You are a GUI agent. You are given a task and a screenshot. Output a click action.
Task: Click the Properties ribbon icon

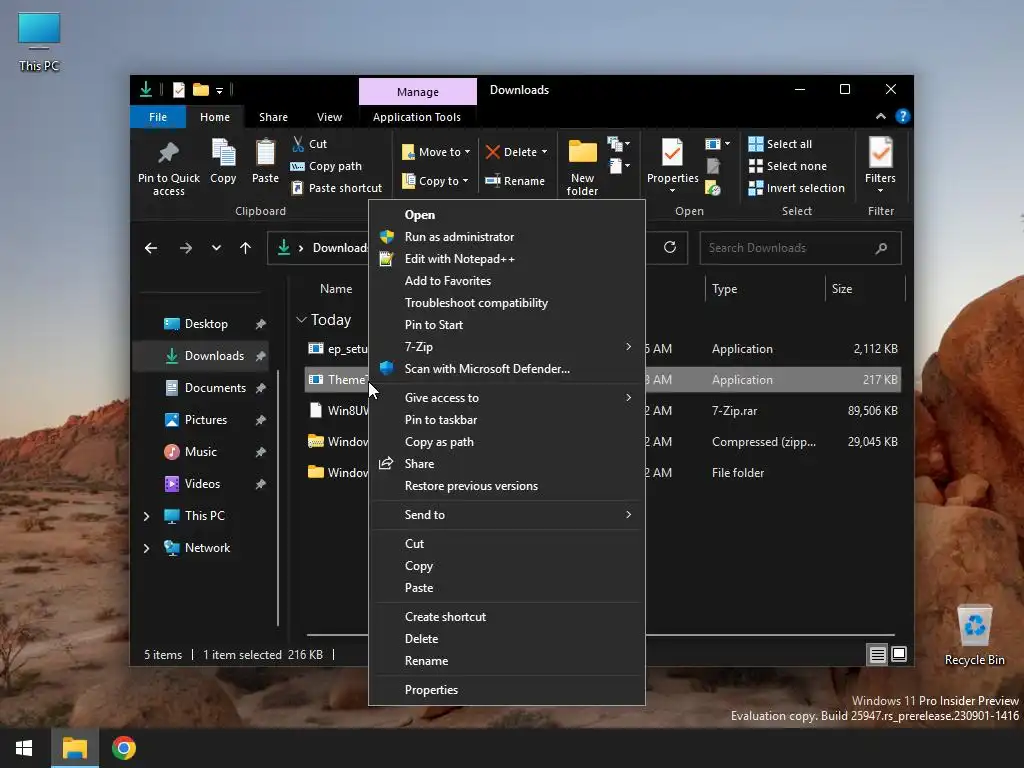(672, 153)
